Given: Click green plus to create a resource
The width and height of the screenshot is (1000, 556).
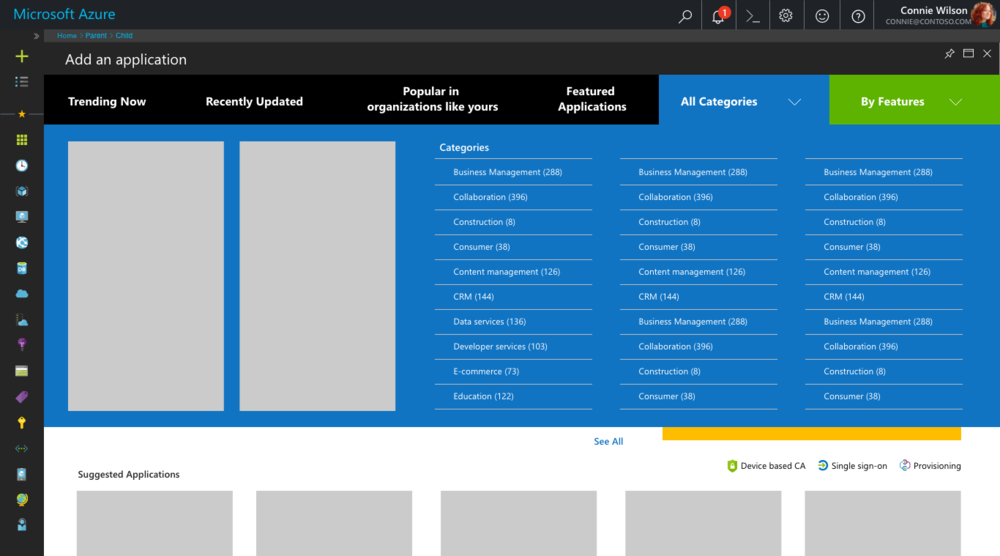Looking at the screenshot, I should click(x=22, y=56).
